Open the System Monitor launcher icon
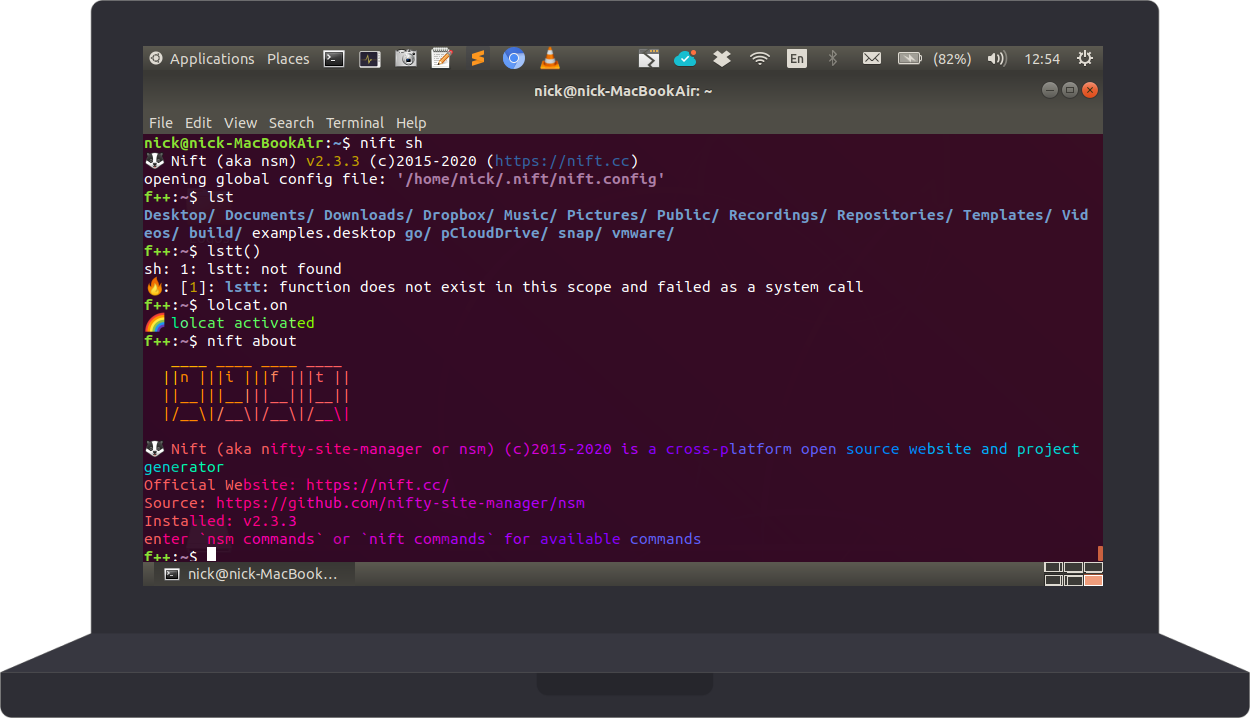This screenshot has height=718, width=1250. click(370, 59)
